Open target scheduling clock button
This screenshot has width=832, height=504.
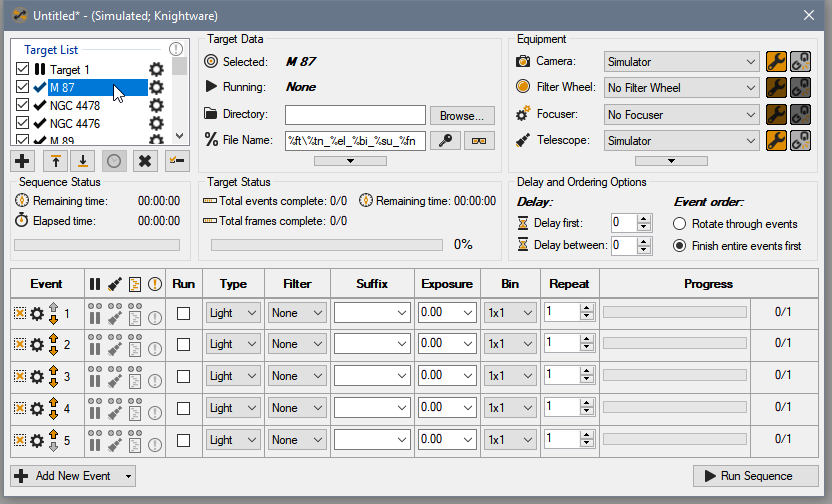[x=114, y=161]
